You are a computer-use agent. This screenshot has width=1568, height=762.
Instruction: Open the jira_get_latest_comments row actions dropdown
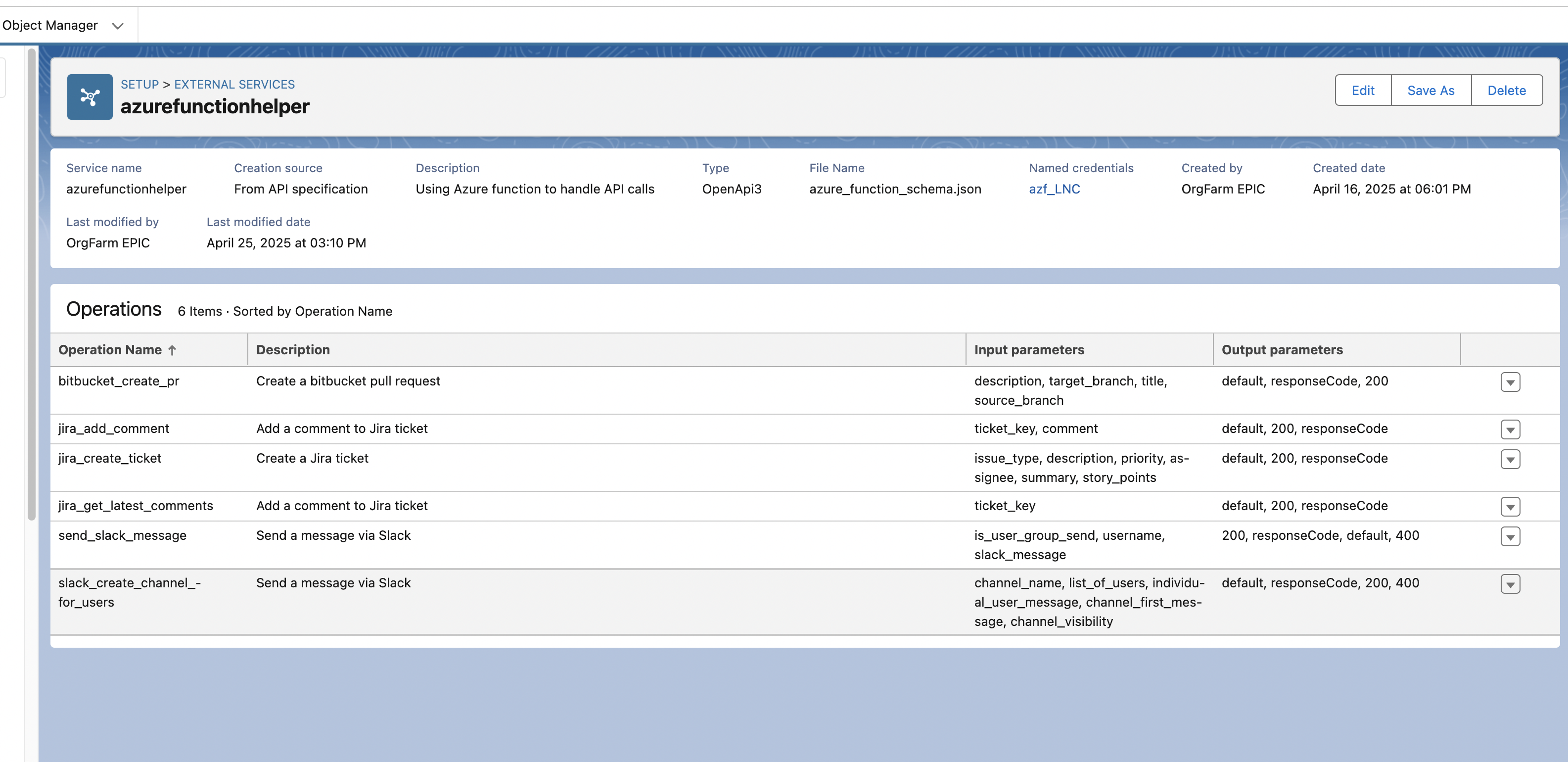point(1510,507)
